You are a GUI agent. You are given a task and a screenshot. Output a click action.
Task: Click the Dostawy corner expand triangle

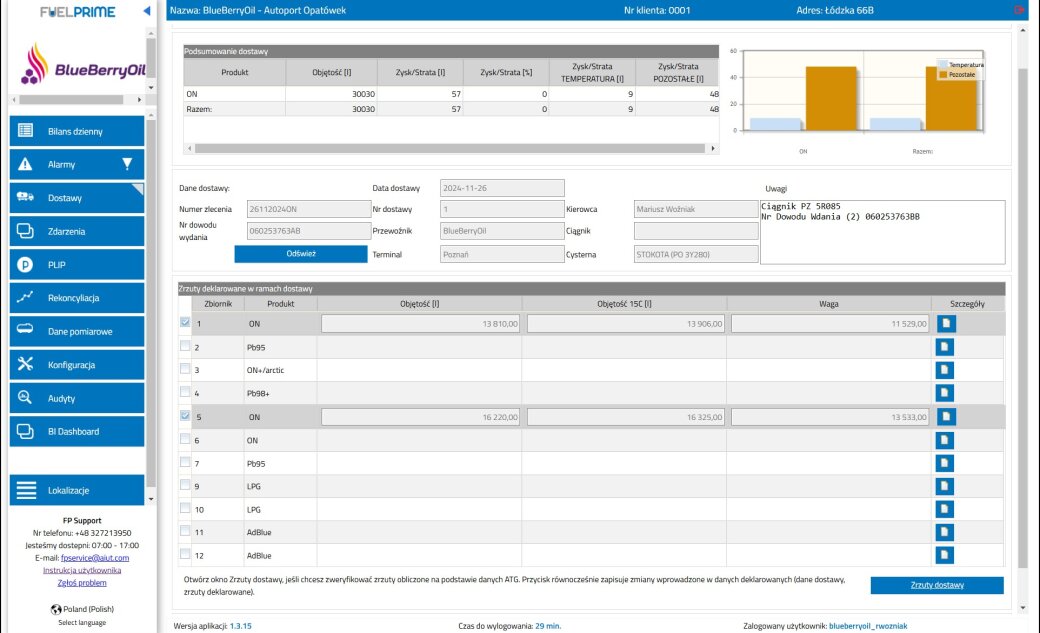point(139,188)
